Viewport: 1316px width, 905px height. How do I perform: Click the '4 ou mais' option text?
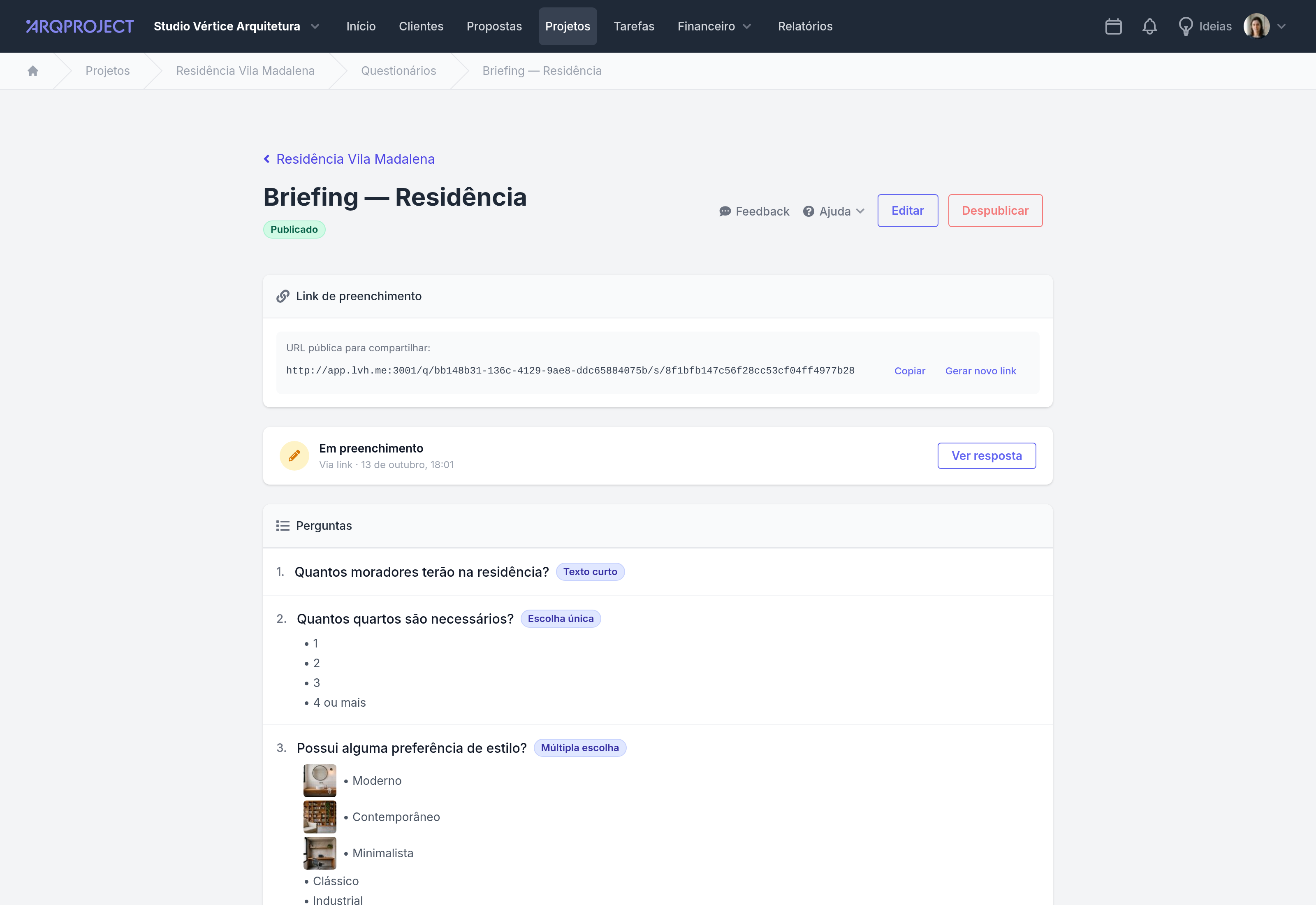tap(339, 703)
